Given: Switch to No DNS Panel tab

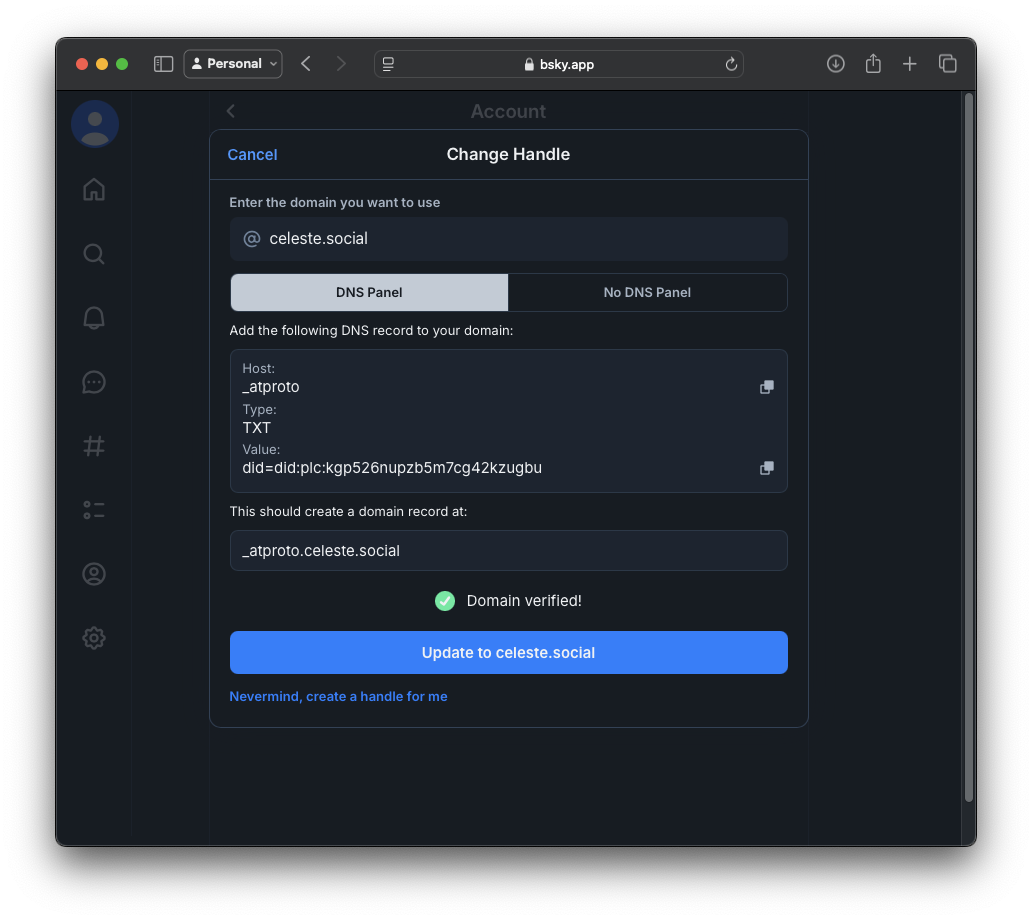Looking at the screenshot, I should click(648, 292).
